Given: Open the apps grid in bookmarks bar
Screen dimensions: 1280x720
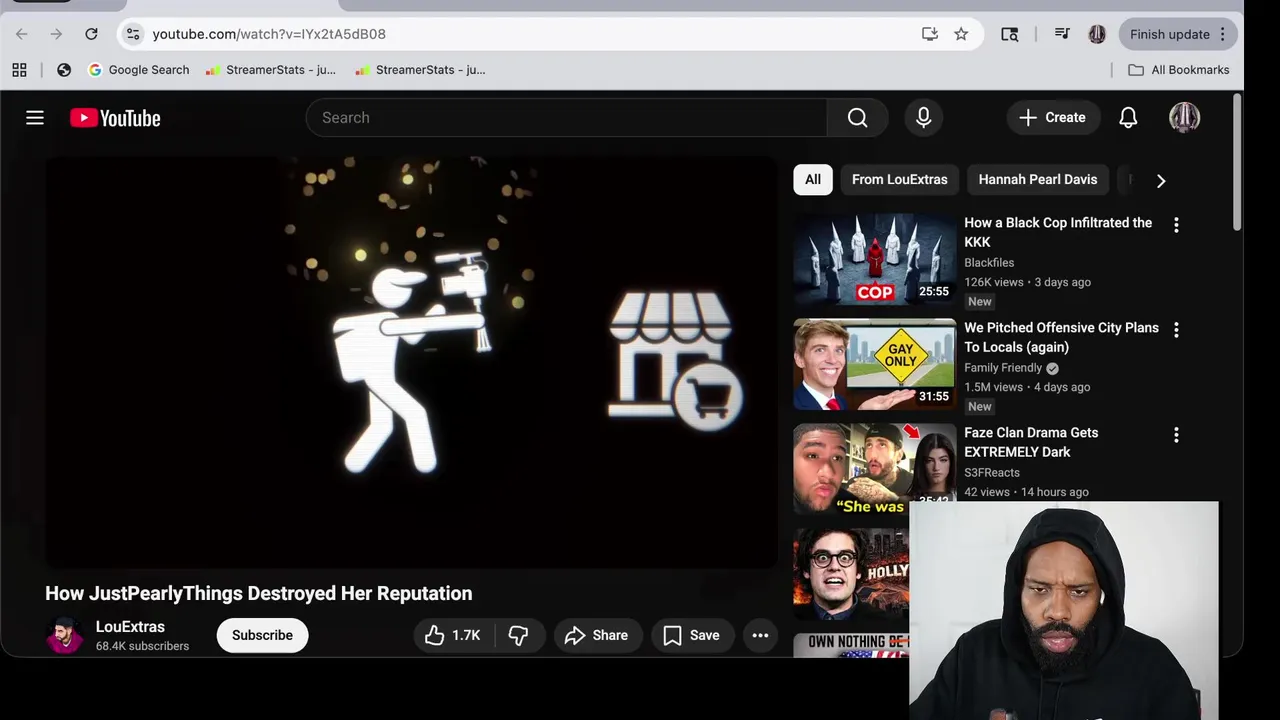Looking at the screenshot, I should click(x=19, y=70).
